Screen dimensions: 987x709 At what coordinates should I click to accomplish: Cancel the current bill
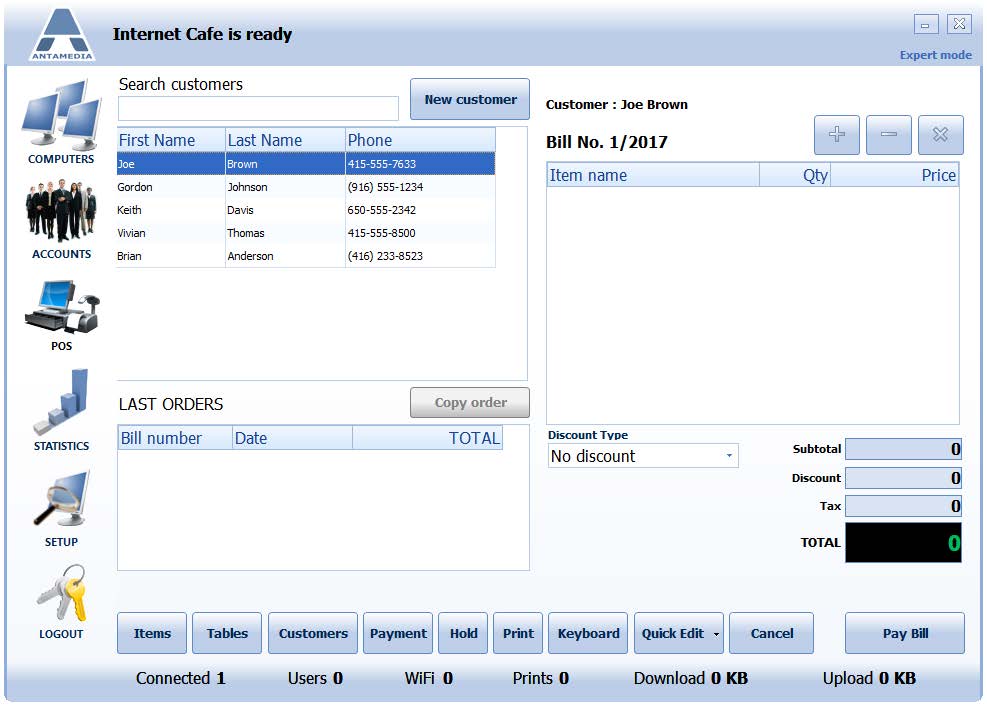(x=772, y=633)
